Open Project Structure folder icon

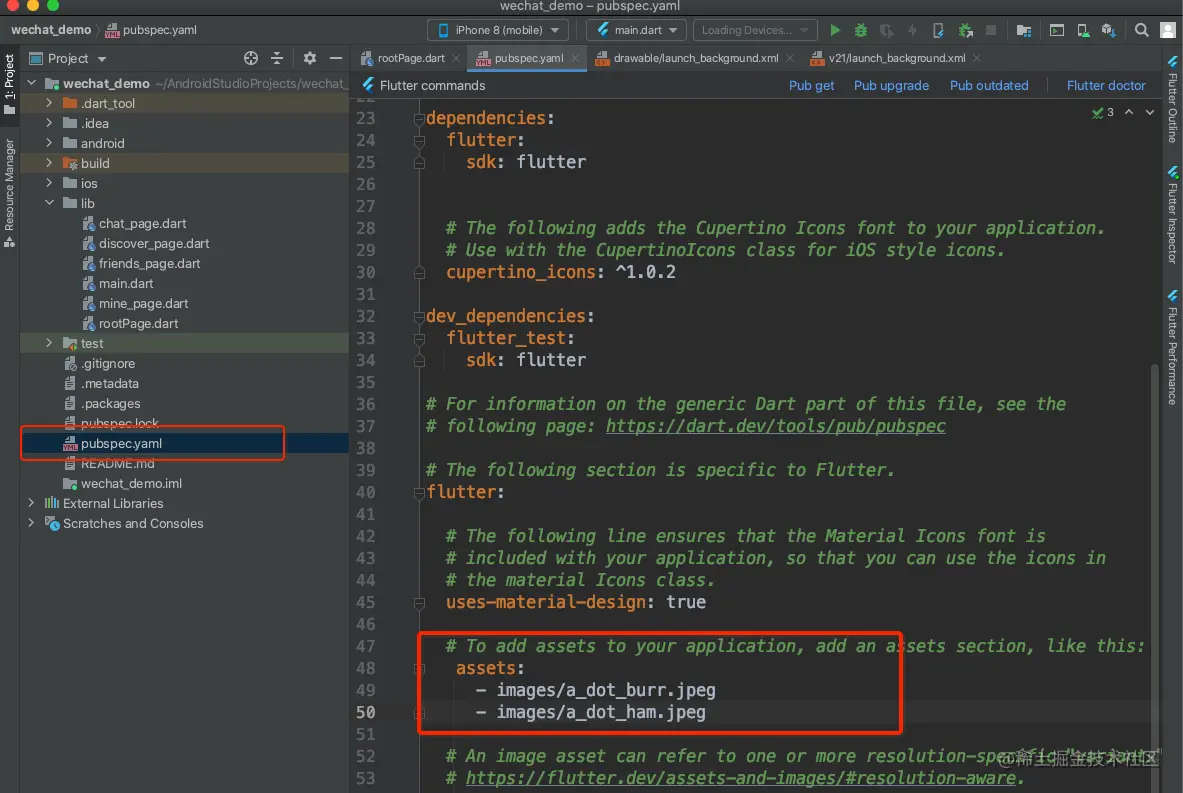[x=1024, y=30]
